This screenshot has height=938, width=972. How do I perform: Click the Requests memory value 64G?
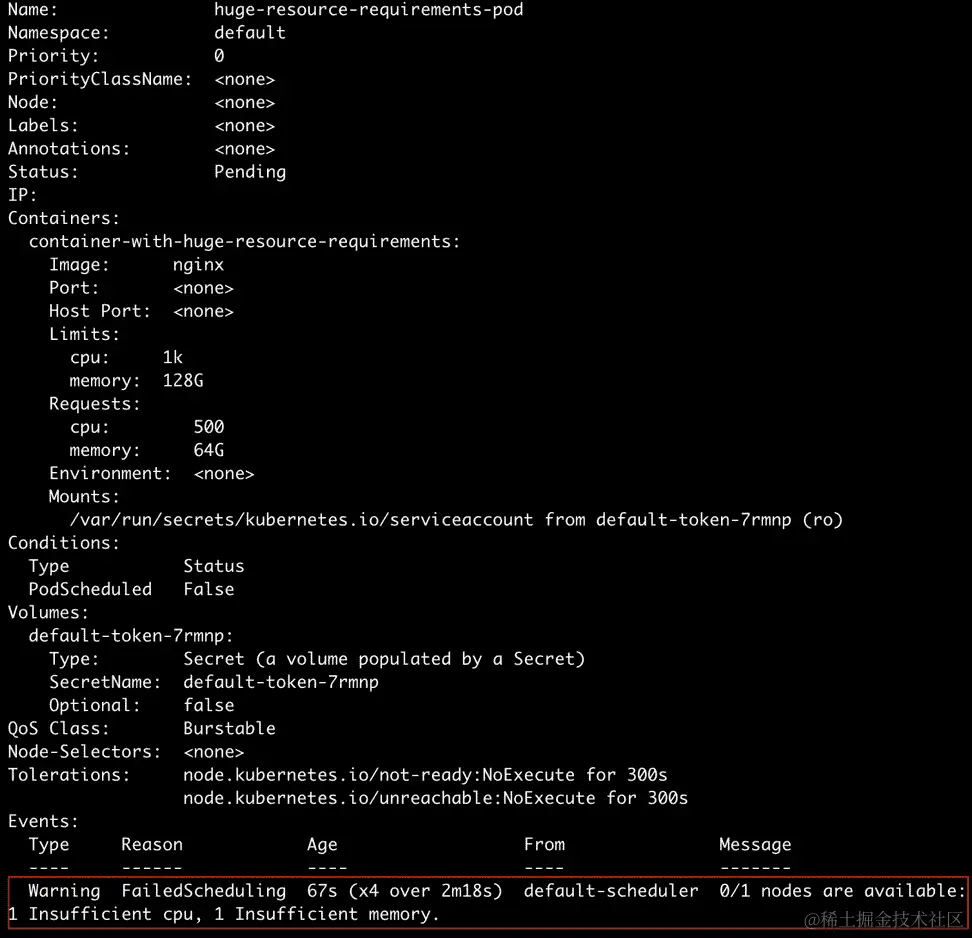[208, 450]
